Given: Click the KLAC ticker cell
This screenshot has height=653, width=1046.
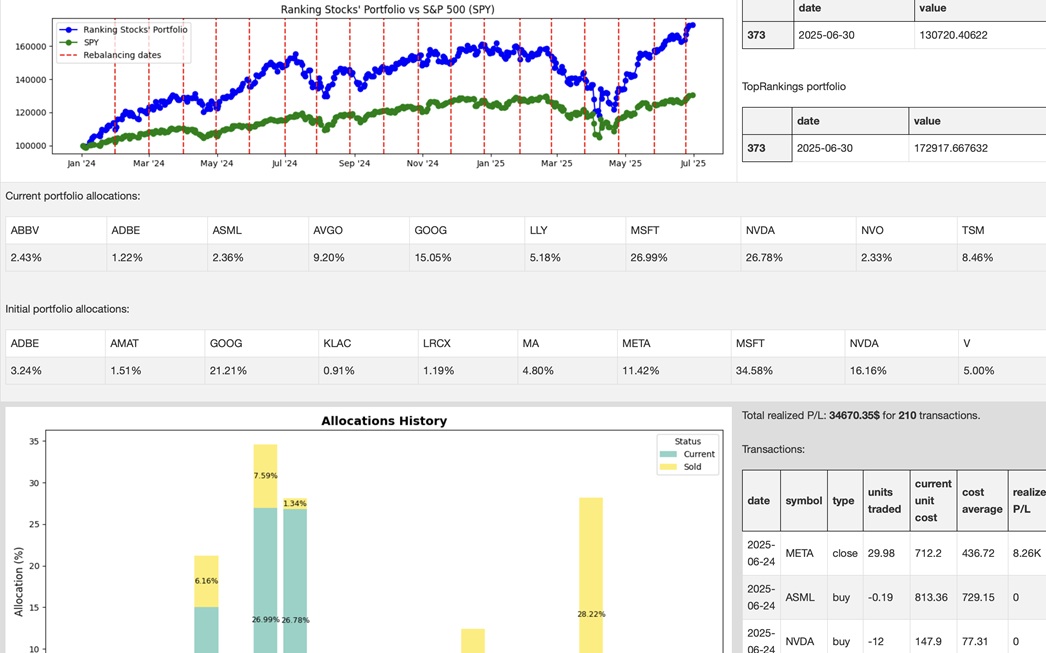Looking at the screenshot, I should [368, 344].
